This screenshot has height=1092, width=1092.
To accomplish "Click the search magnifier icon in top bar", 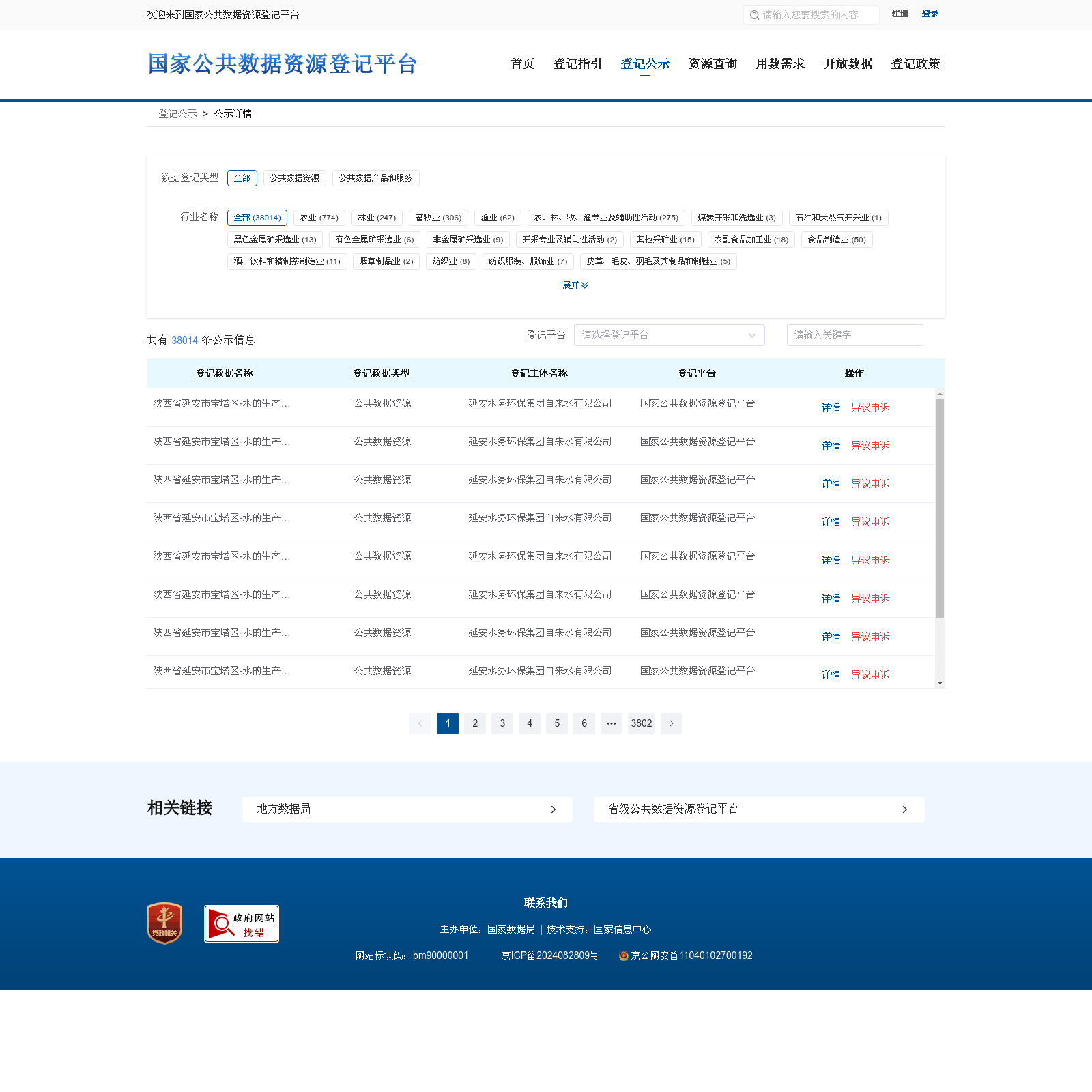I will (754, 15).
